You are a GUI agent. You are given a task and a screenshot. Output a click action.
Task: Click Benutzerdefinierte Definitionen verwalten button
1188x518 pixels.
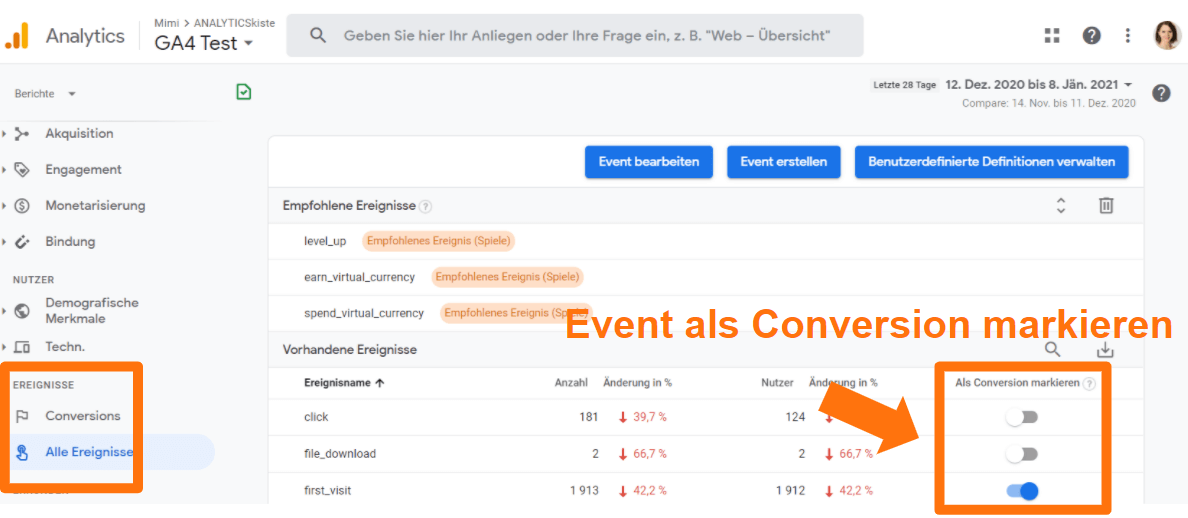(x=992, y=162)
